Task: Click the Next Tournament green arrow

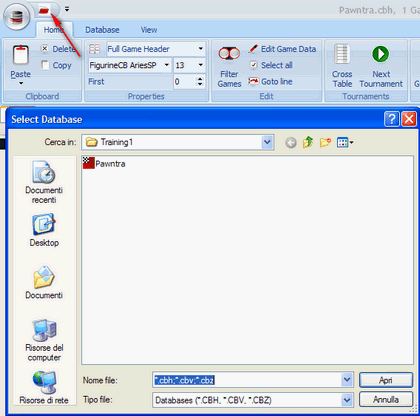Action: tap(381, 54)
